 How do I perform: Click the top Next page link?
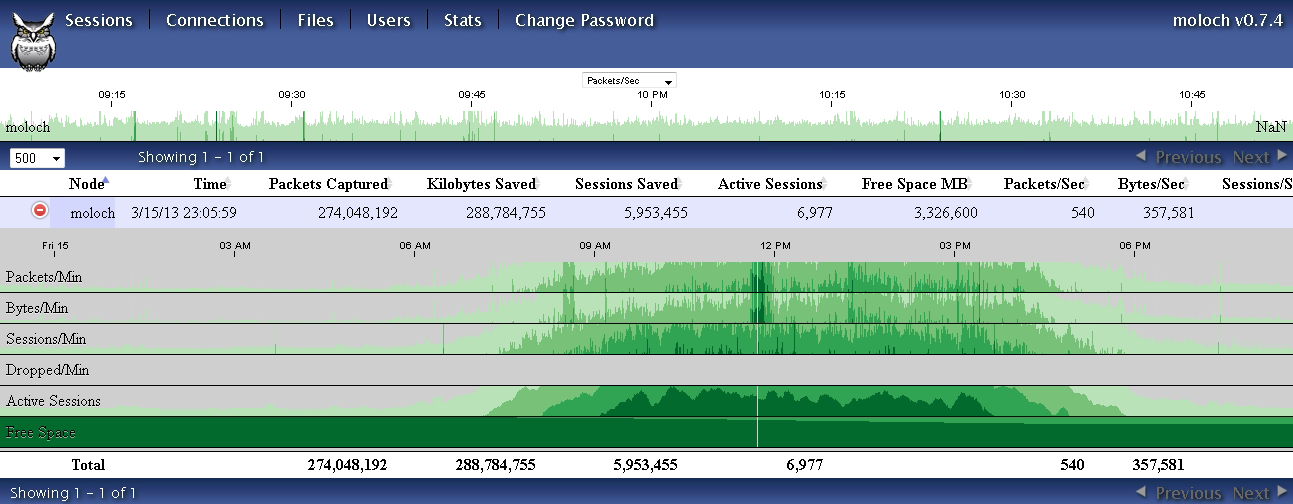pos(1260,157)
